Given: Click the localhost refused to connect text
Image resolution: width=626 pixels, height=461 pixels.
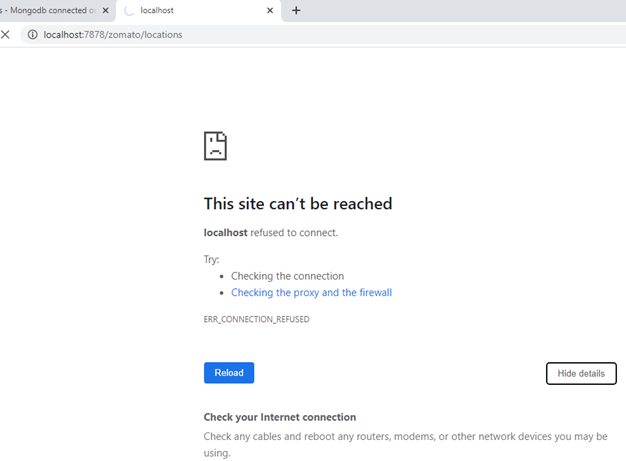Looking at the screenshot, I should pyautogui.click(x=271, y=233).
